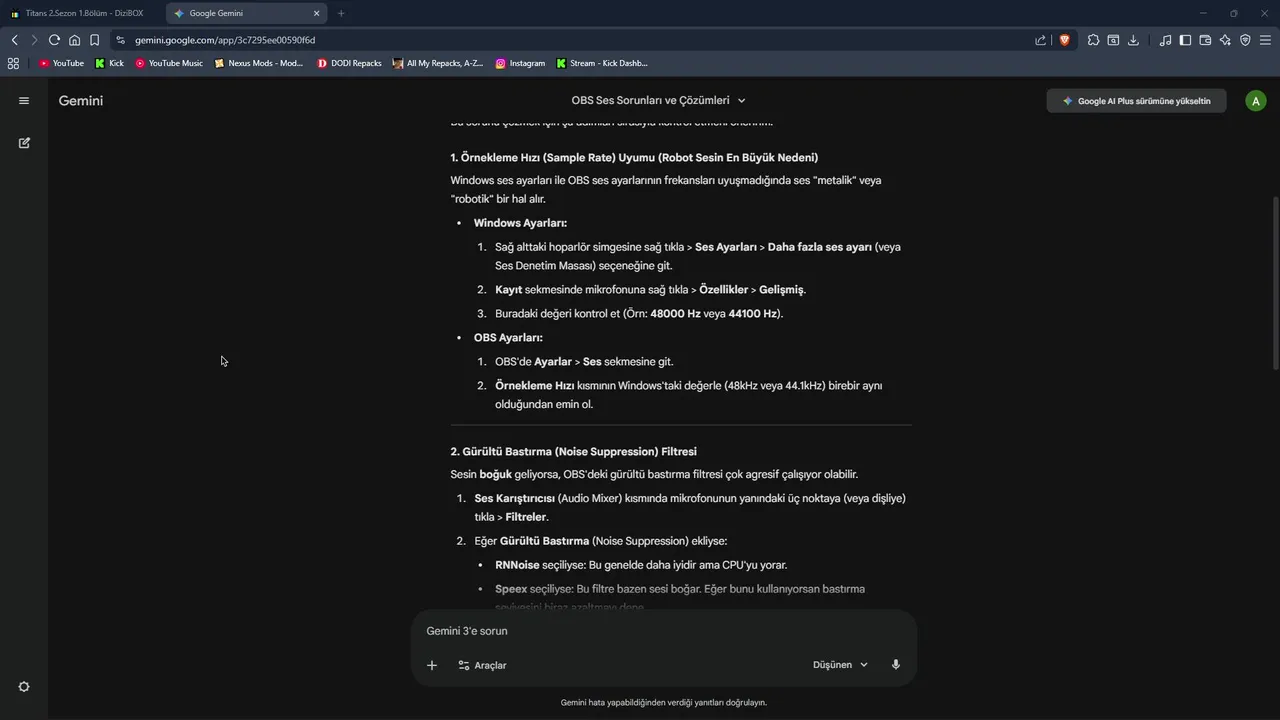Click the 'OBS Ayarları:' bullet text

pyautogui.click(x=508, y=338)
